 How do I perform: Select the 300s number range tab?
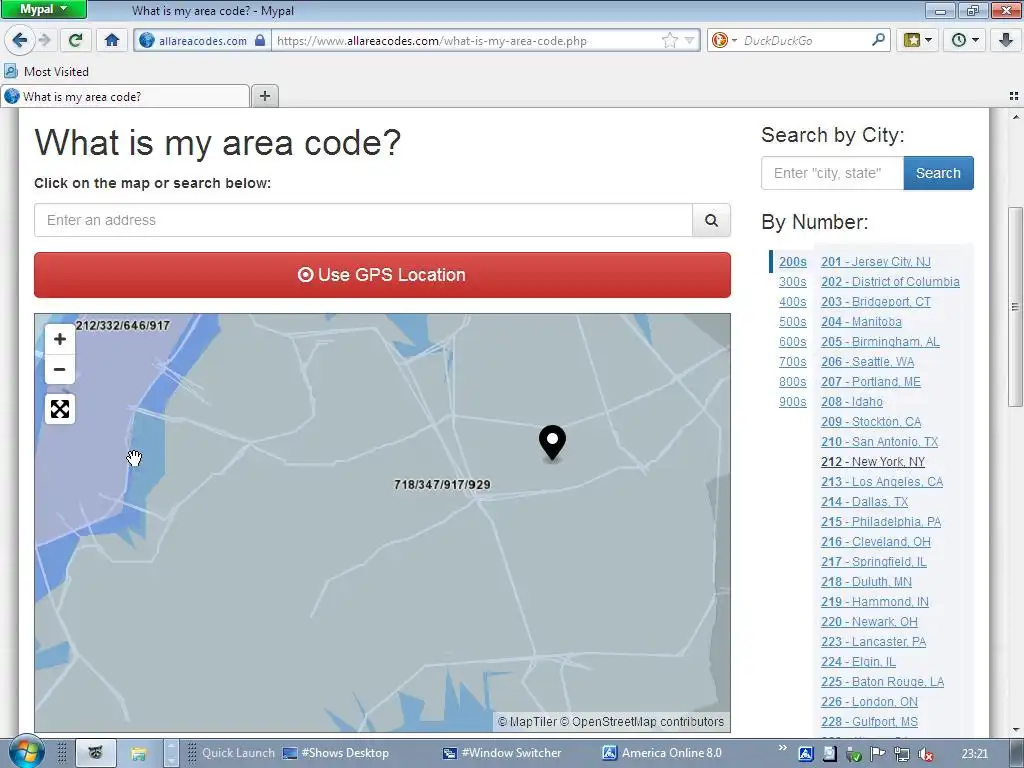coord(793,281)
